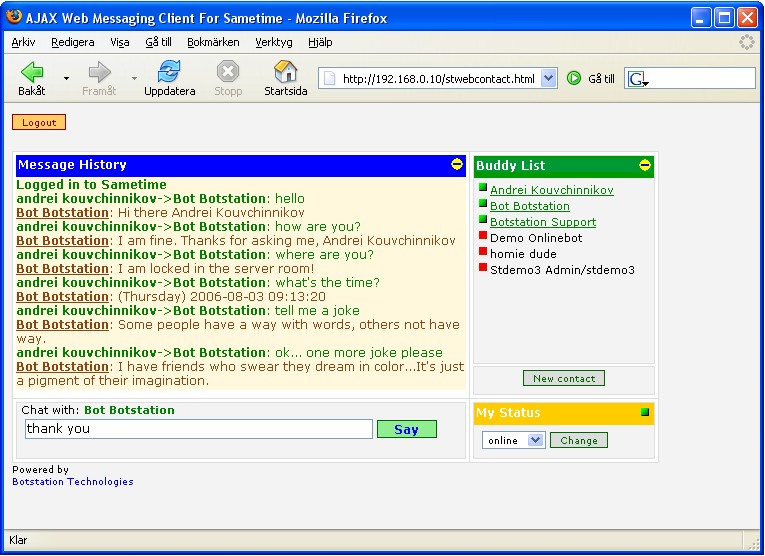The image size is (765, 556).
Task: Open the Verktyg menu
Action: (x=274, y=42)
